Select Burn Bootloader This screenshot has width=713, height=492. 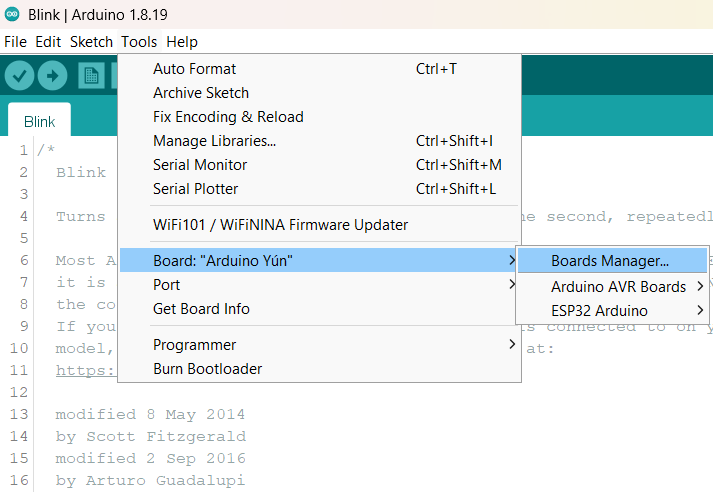[x=319, y=369]
